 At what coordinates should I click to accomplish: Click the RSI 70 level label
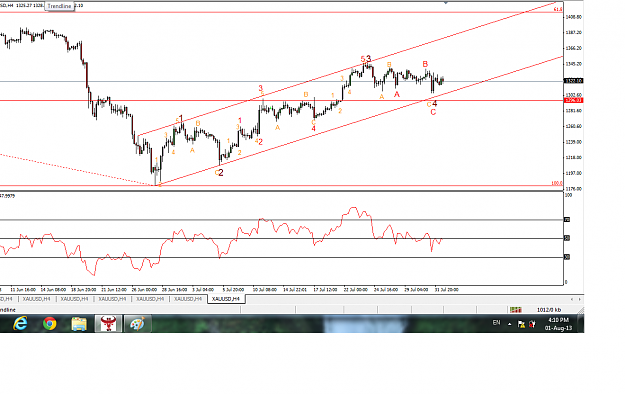(x=567, y=219)
